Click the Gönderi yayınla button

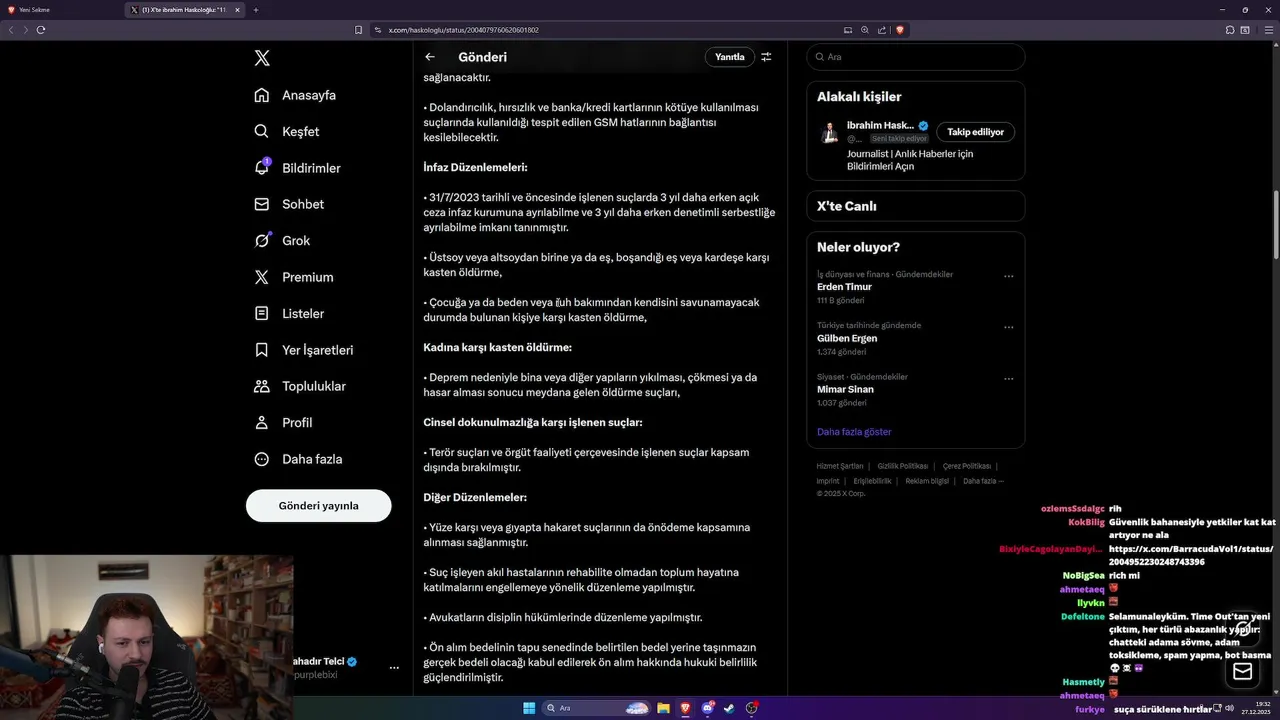[x=318, y=506]
